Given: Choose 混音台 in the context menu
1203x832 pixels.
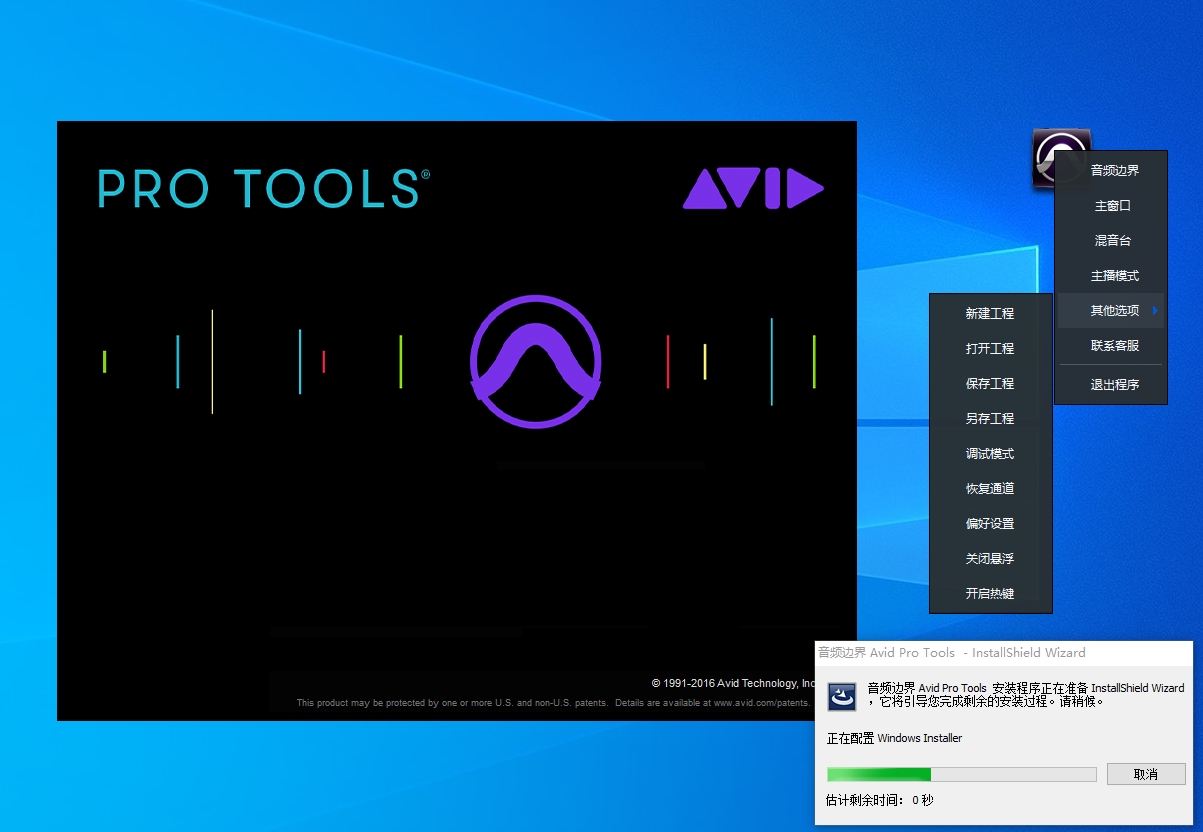Looking at the screenshot, I should coord(1112,240).
